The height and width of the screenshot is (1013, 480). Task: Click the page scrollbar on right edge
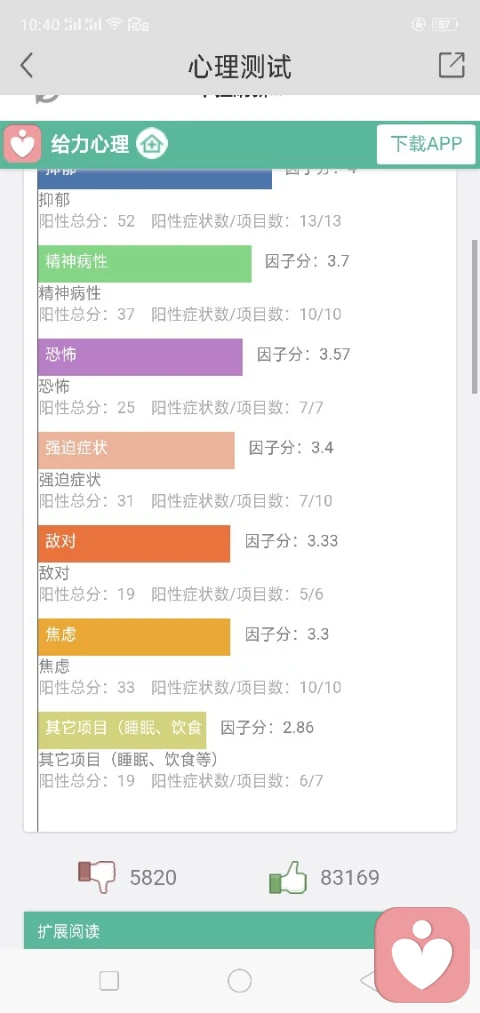coord(475,315)
